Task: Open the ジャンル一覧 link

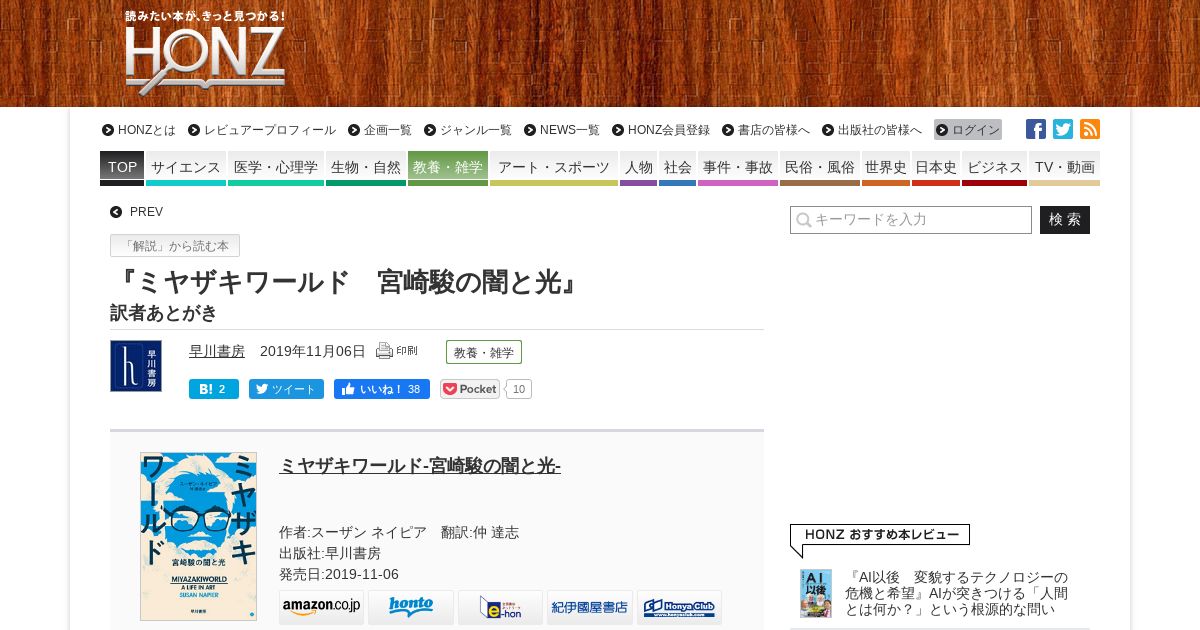Action: [x=468, y=130]
